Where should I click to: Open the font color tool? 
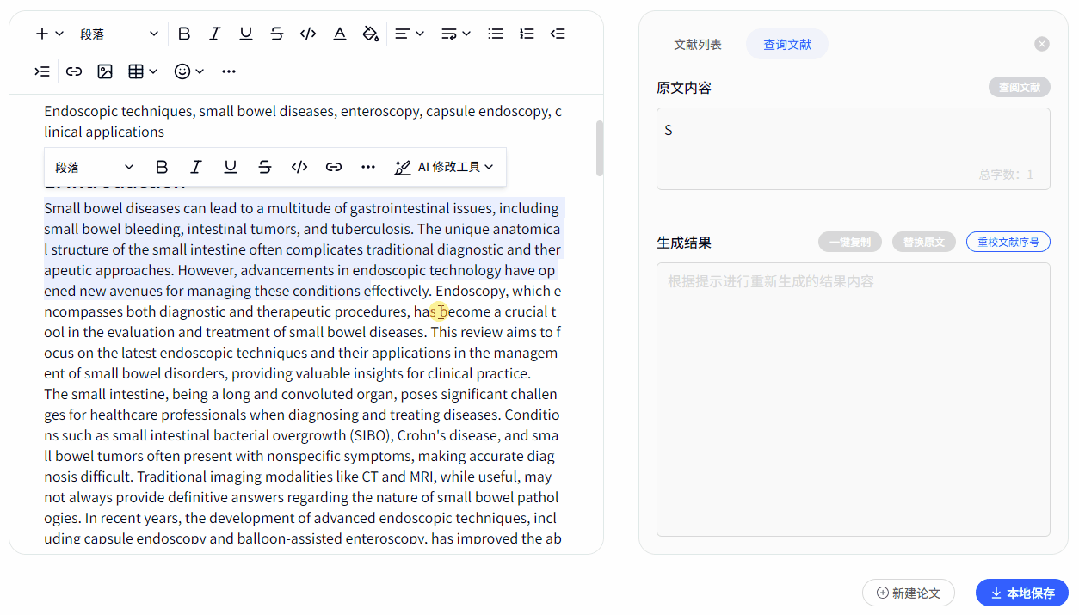[339, 34]
